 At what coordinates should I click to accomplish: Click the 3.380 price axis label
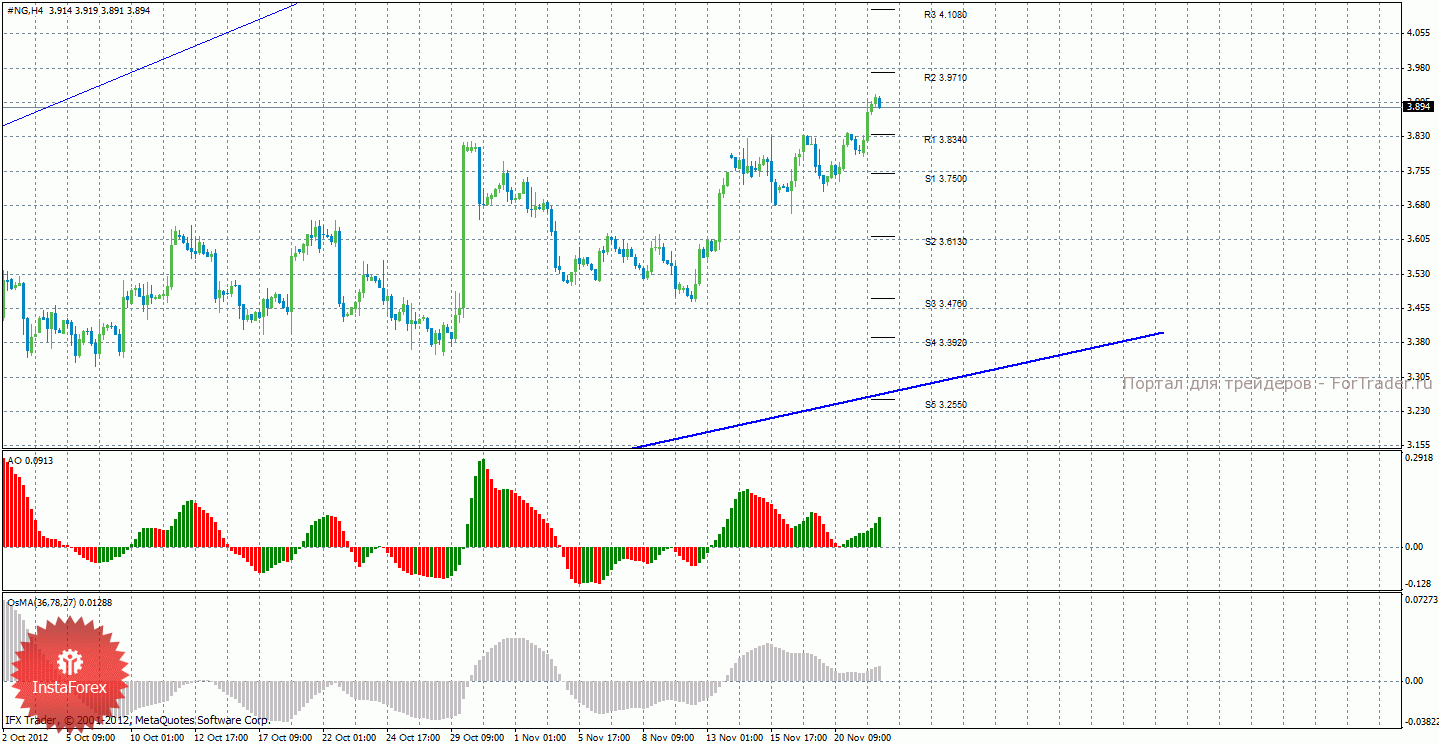click(1419, 342)
